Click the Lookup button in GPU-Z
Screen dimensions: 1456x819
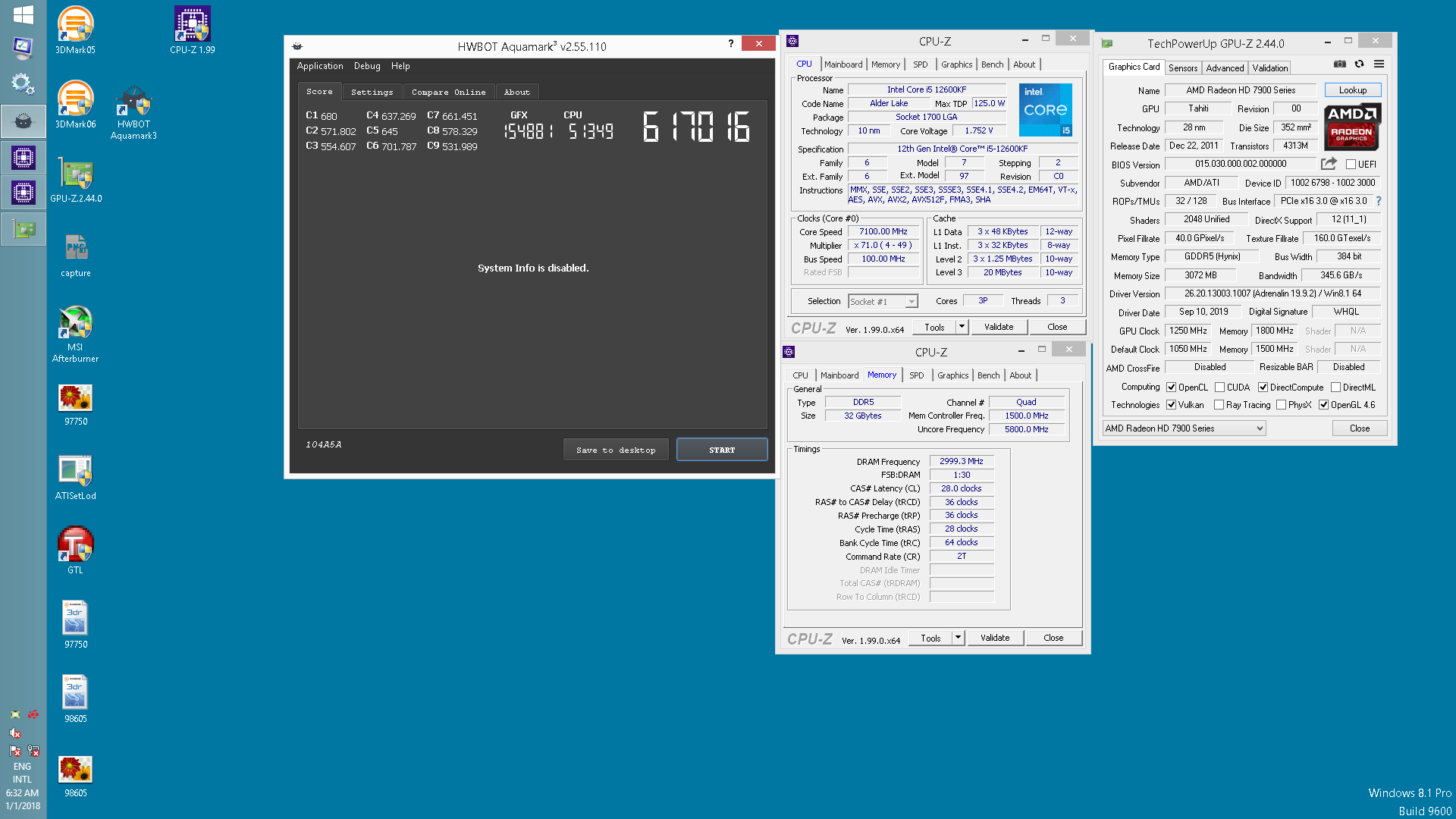point(1353,90)
